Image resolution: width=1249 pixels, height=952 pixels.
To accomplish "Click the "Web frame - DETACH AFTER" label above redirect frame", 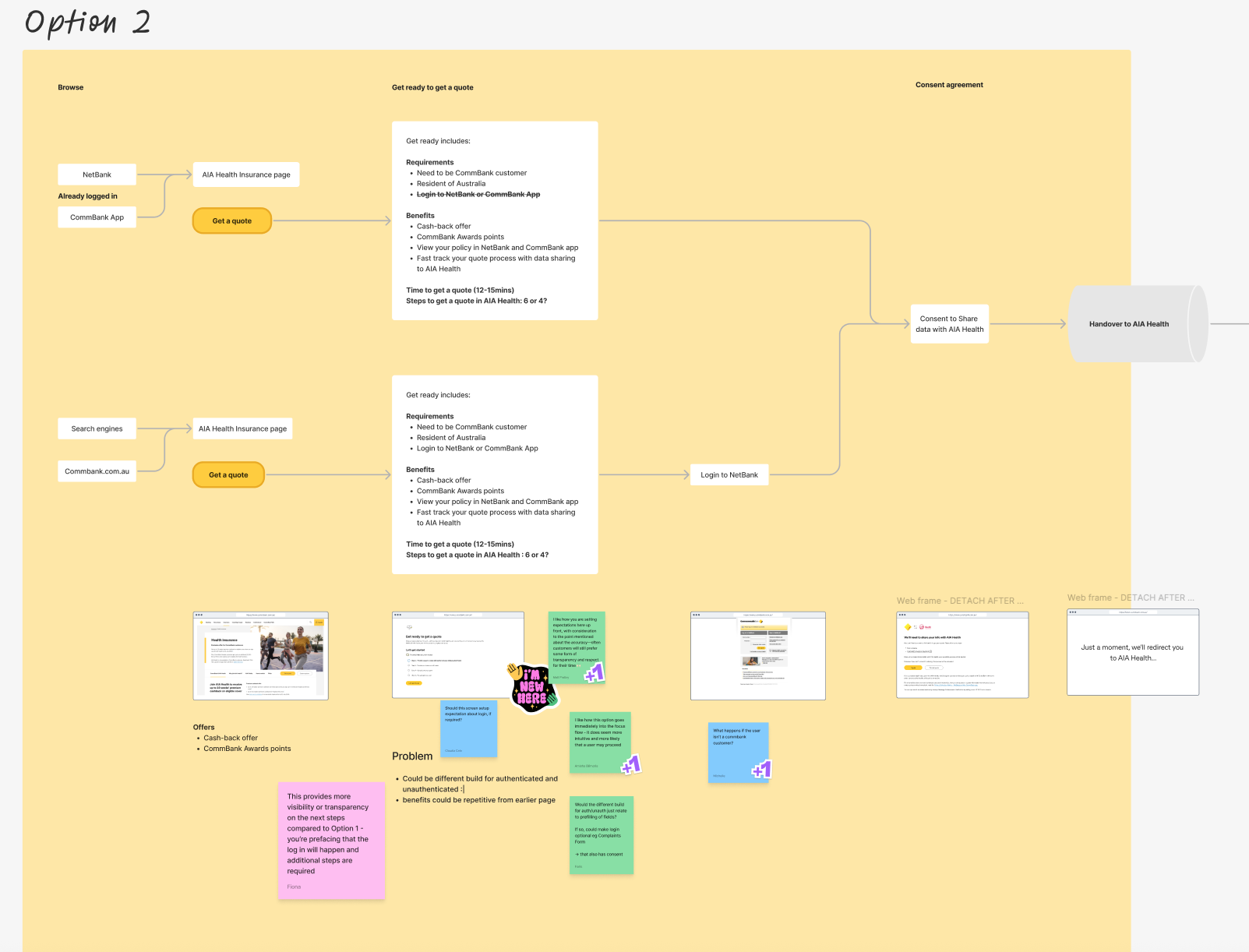I will (x=1131, y=598).
